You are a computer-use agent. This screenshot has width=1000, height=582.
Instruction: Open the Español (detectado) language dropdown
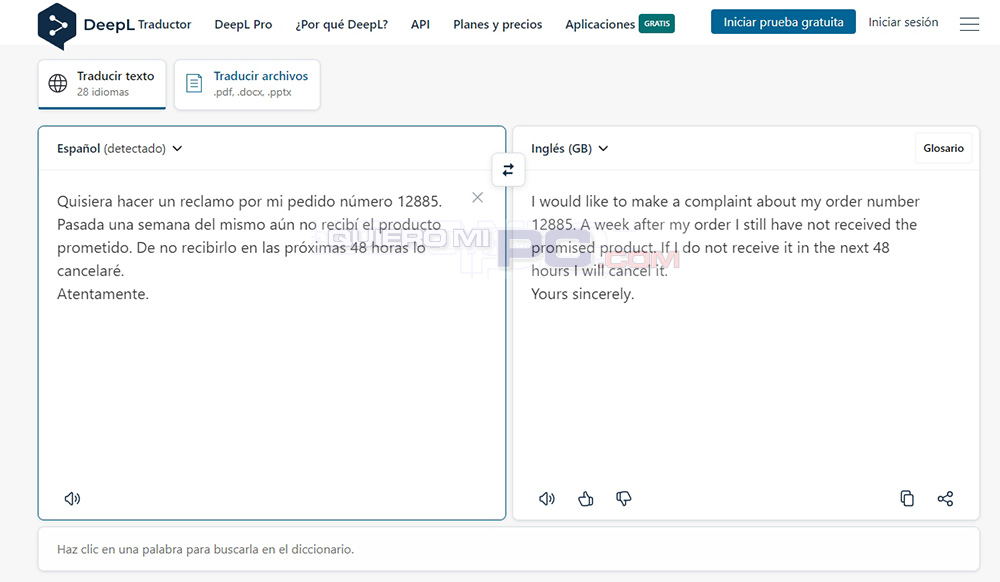coord(119,149)
